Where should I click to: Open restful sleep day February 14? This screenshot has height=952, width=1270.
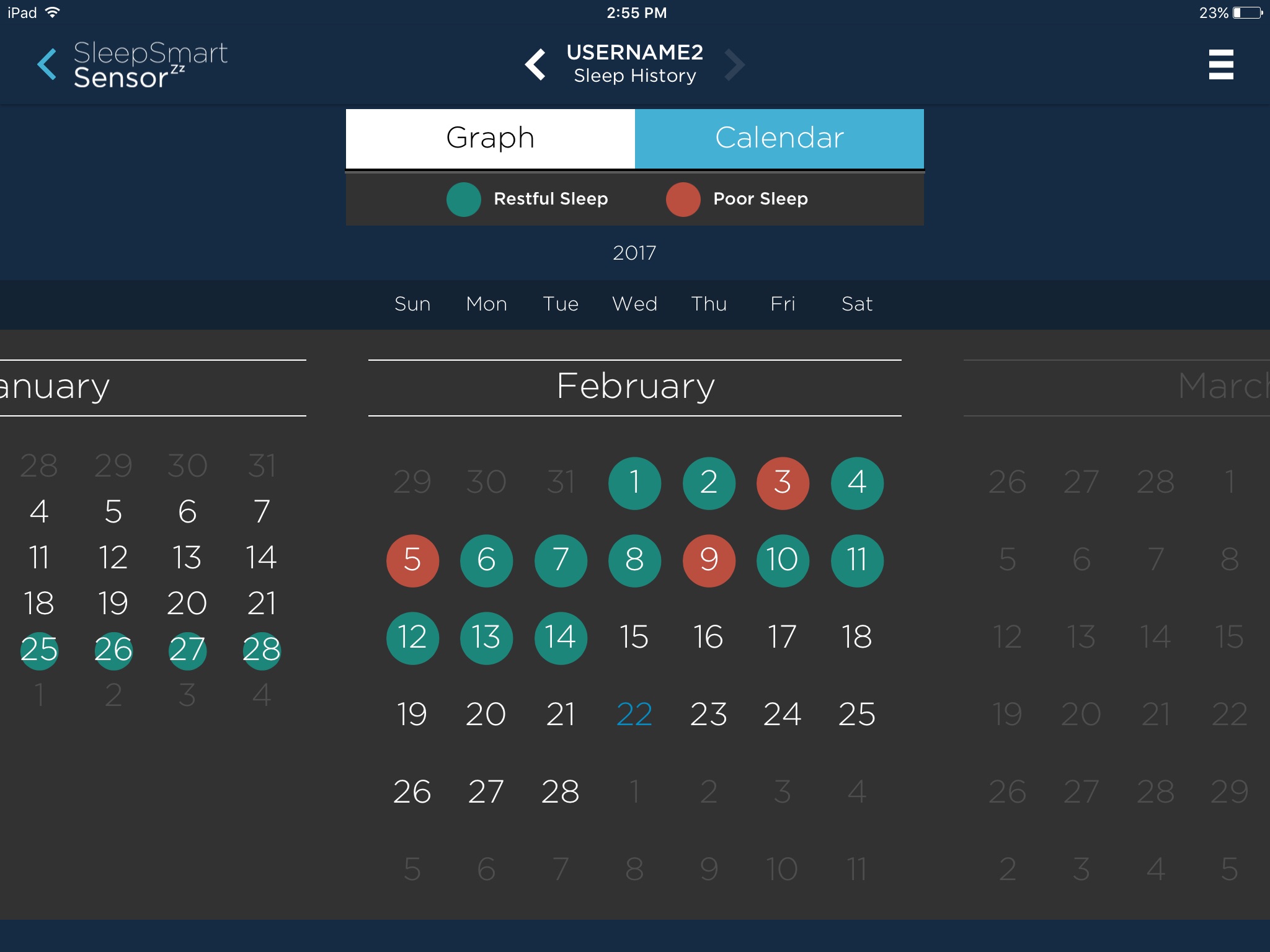[561, 638]
